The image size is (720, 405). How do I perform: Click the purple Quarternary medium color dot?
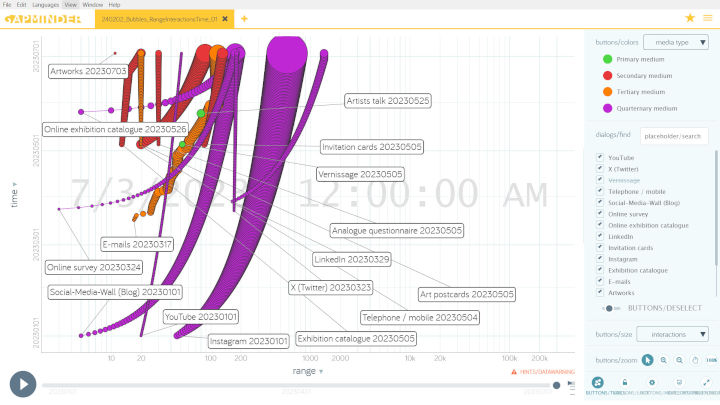click(x=607, y=108)
